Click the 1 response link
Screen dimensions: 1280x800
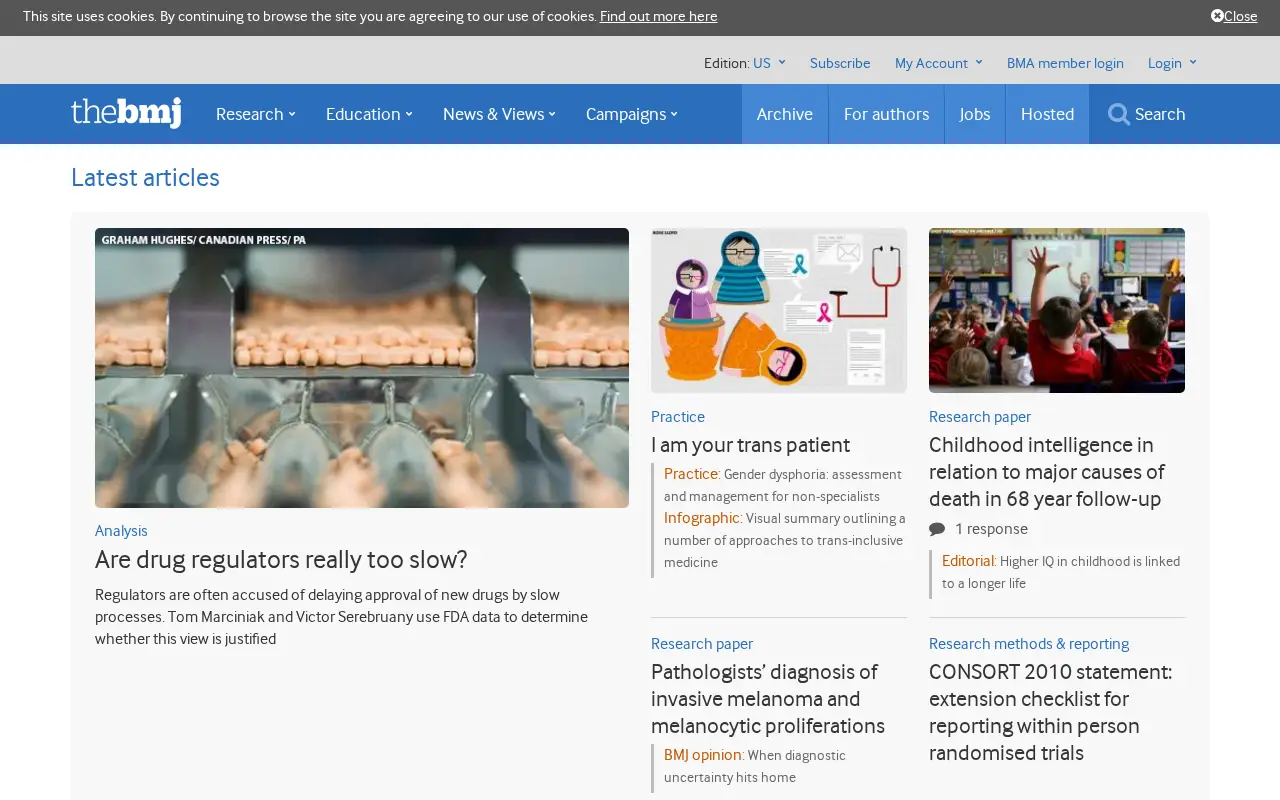click(991, 529)
